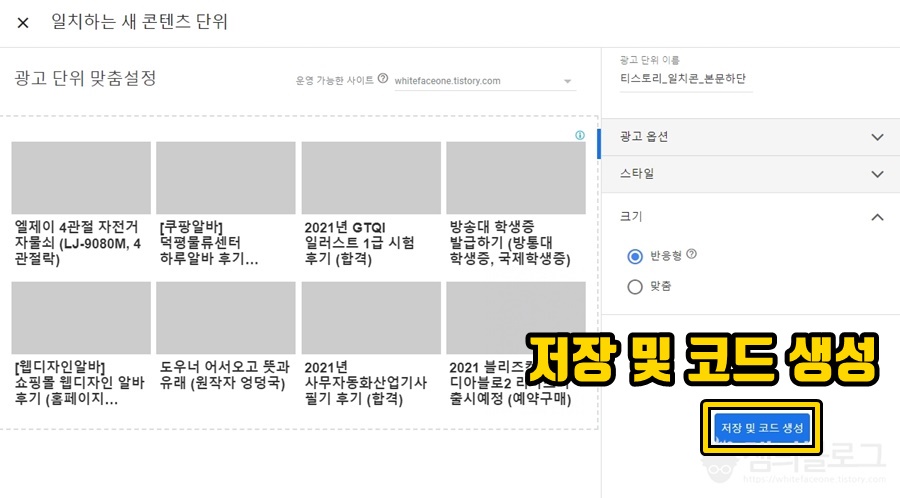The width and height of the screenshot is (900, 498).
Task: Expand the 광고 옵션 section
Action: click(x=751, y=137)
